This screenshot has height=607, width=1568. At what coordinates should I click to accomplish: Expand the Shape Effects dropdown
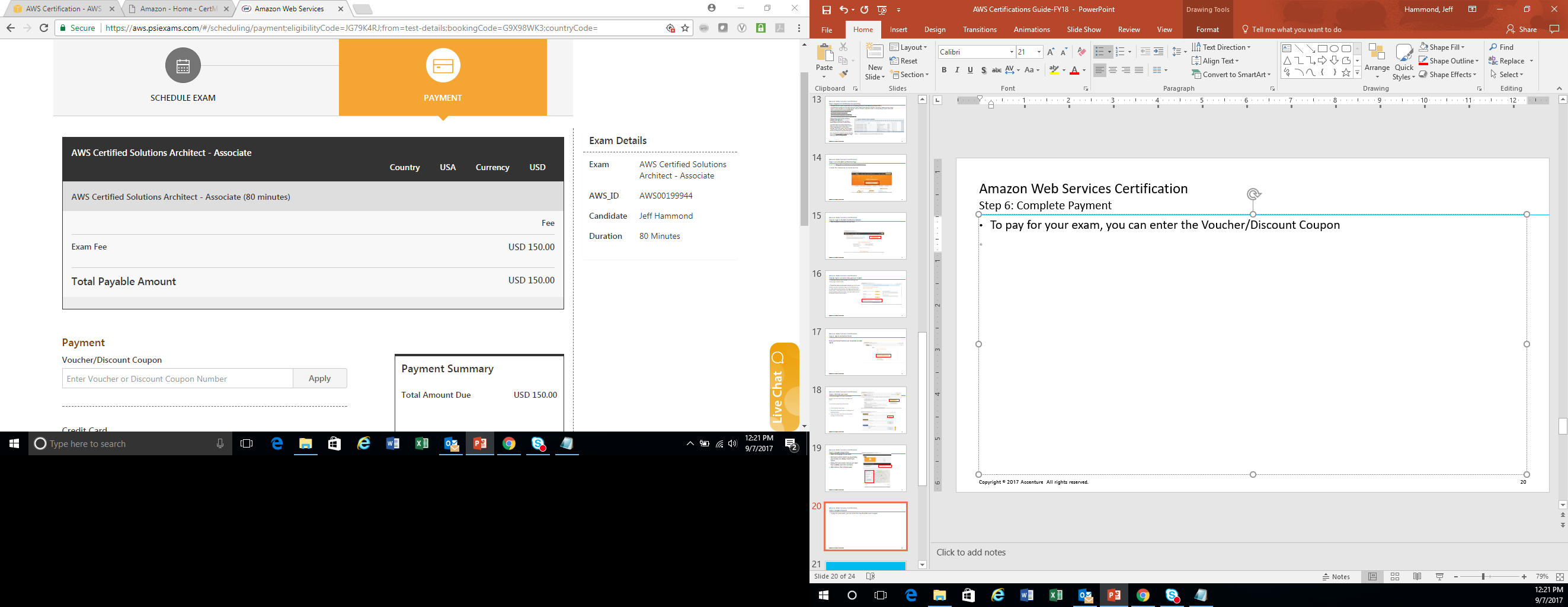click(x=1447, y=74)
